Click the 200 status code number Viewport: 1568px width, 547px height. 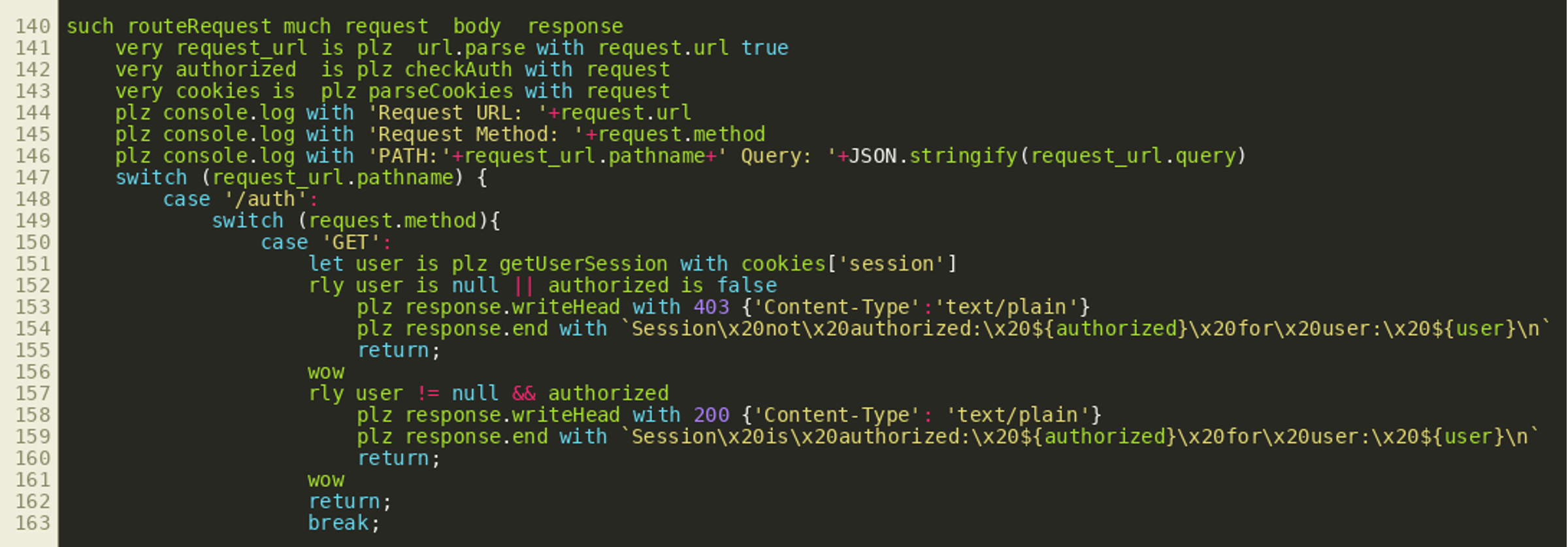pyautogui.click(x=711, y=415)
